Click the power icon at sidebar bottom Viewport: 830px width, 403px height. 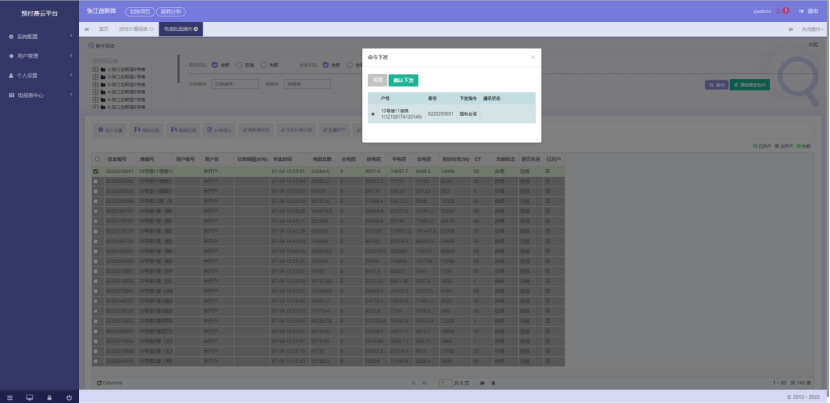click(69, 397)
